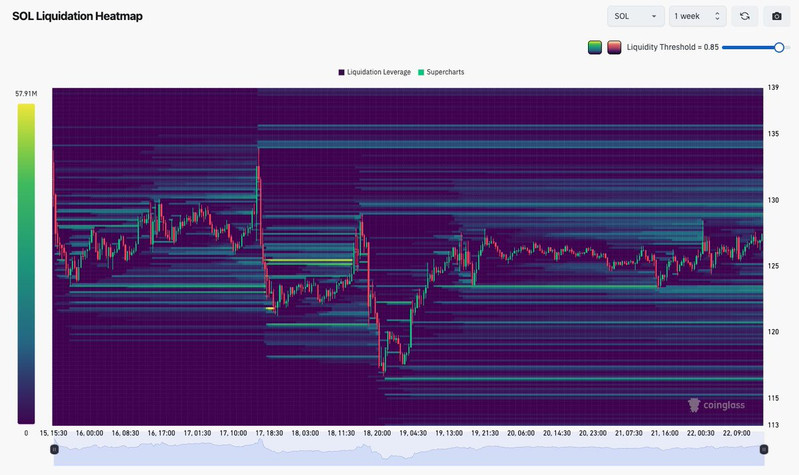Click the left range handle of timeline
Viewport: 799px width, 475px height.
54,450
